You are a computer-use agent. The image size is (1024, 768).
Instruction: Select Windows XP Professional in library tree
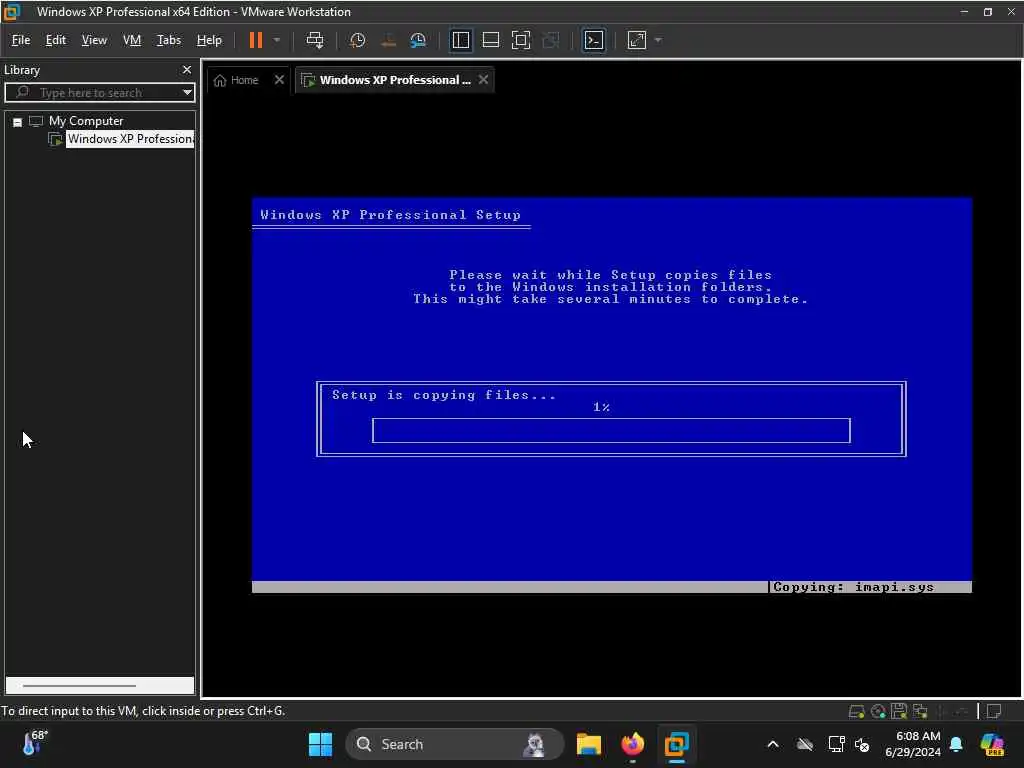[x=129, y=139]
